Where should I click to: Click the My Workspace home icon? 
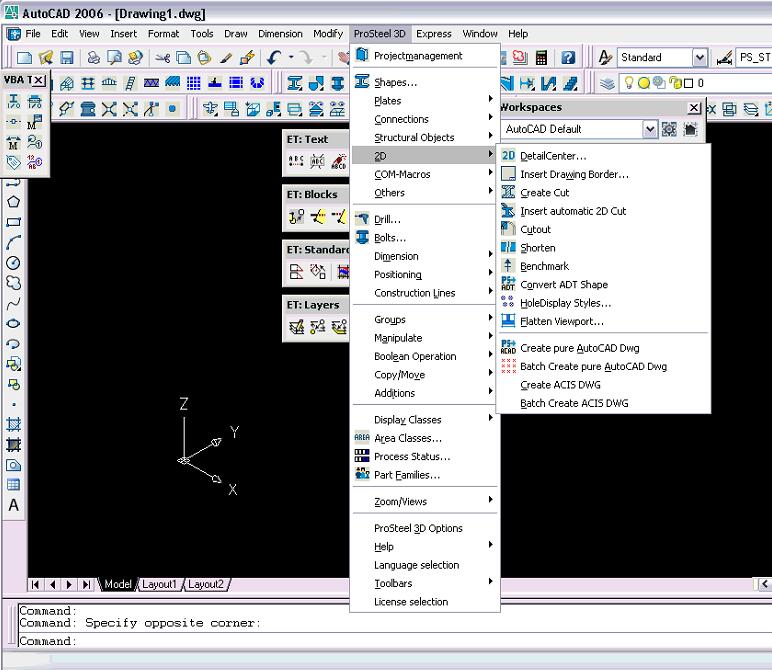[690, 129]
